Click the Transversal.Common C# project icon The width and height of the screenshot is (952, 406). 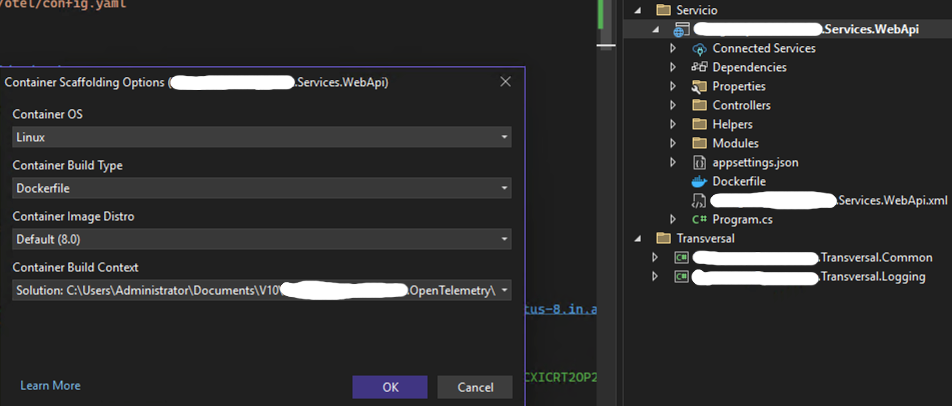point(681,257)
